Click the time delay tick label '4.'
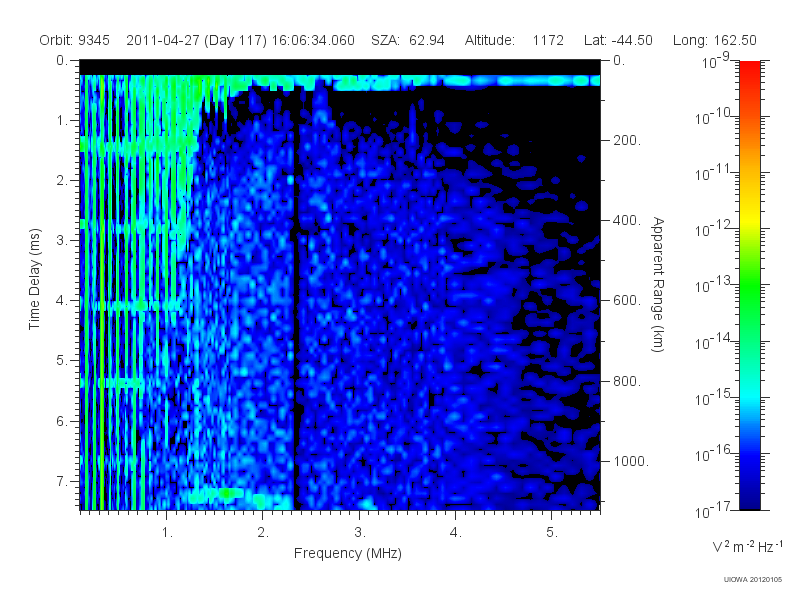The width and height of the screenshot is (800, 600). [x=62, y=301]
